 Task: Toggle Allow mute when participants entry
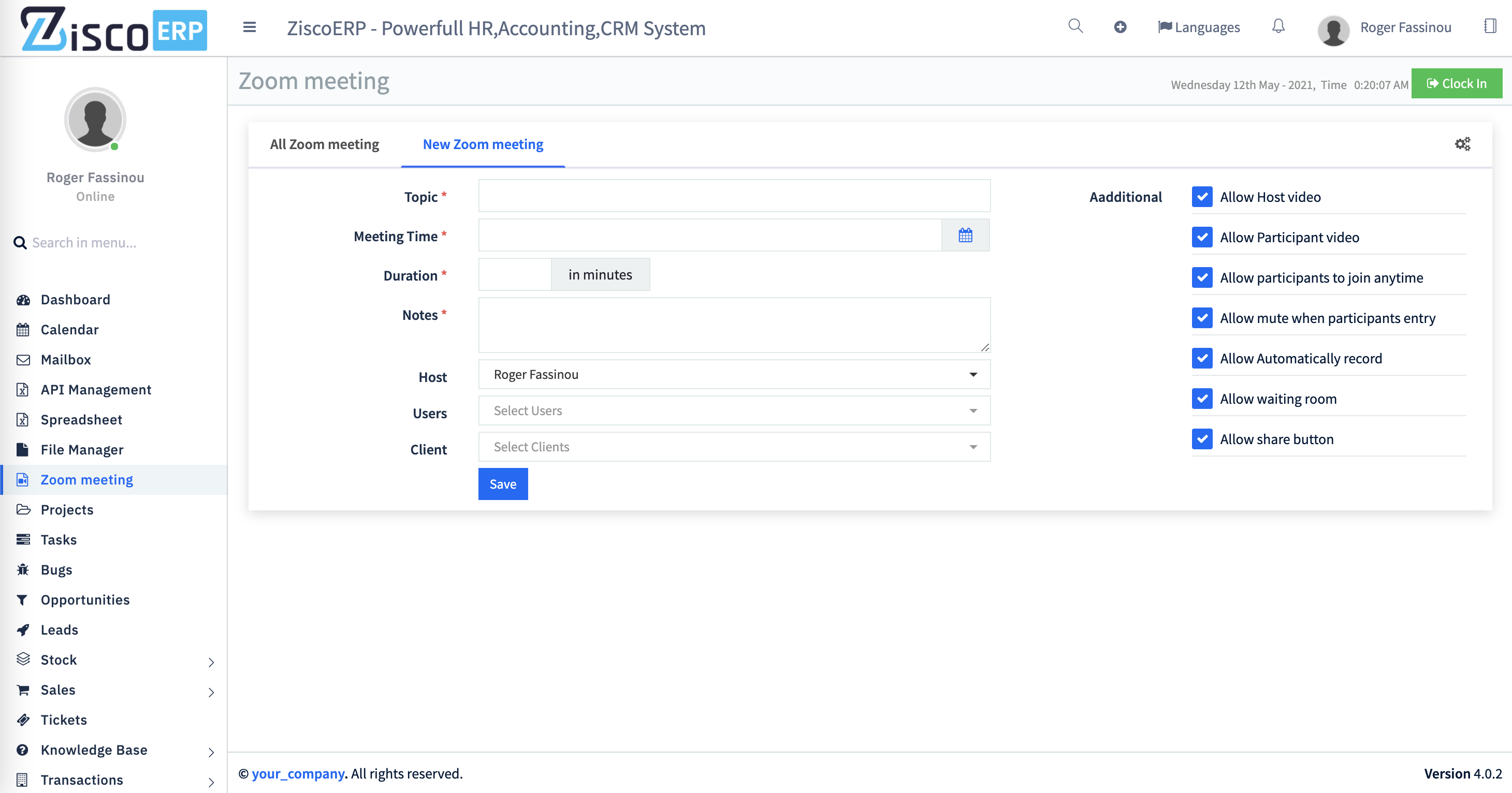tap(1202, 318)
